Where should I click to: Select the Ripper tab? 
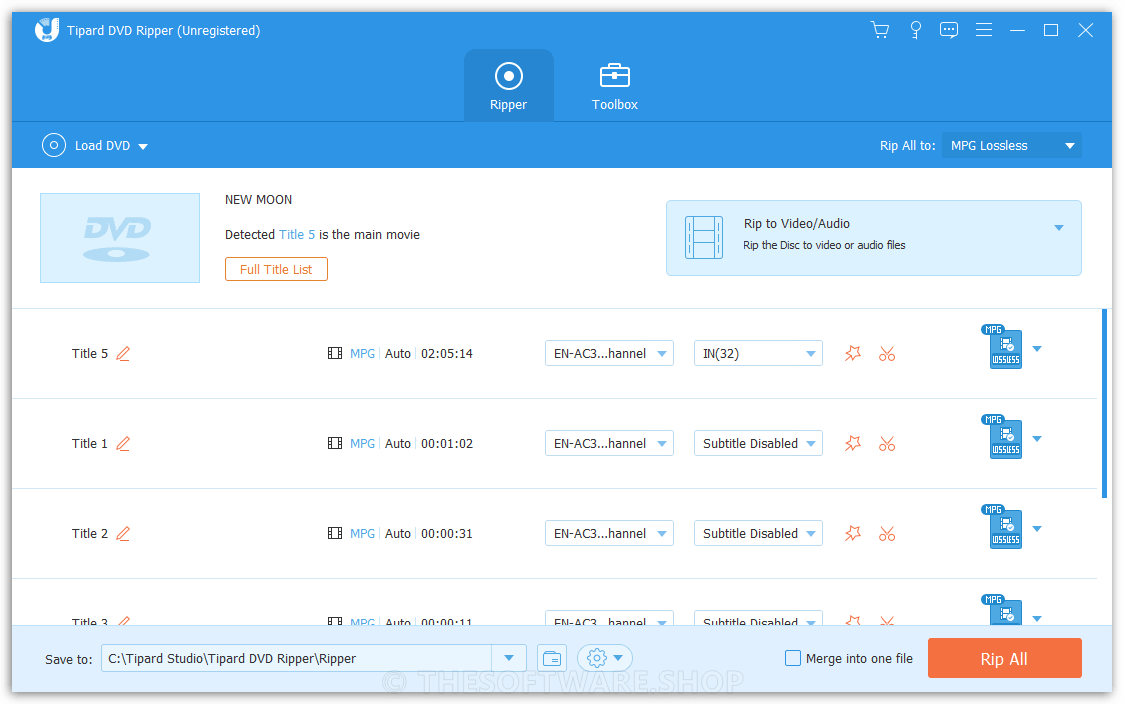point(508,87)
